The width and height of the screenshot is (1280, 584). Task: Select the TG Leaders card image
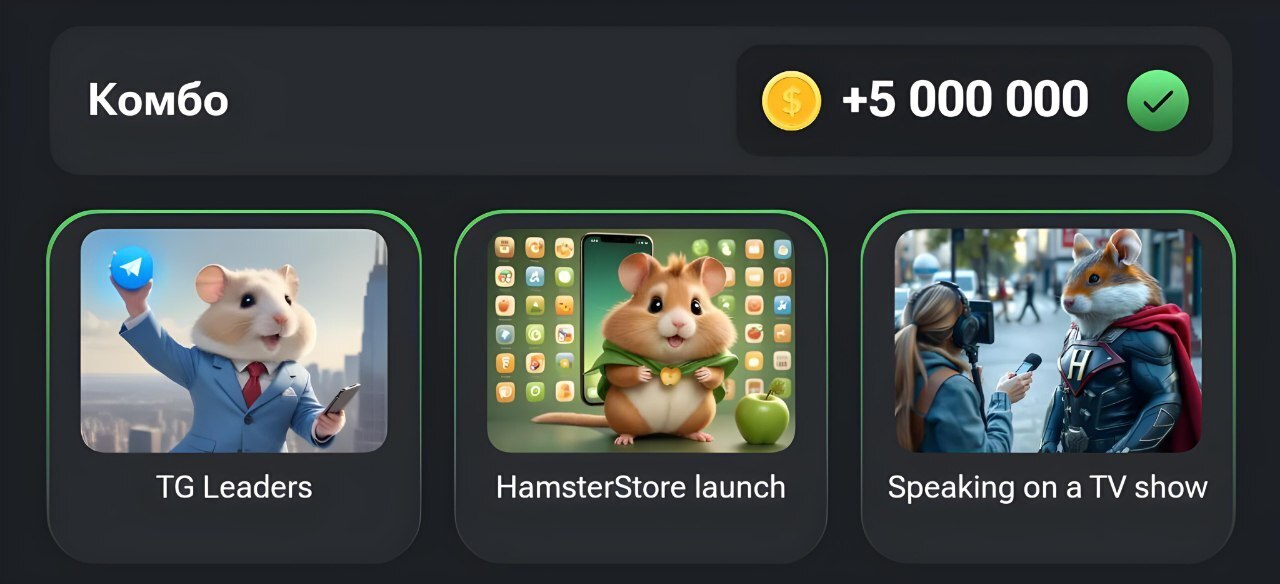(234, 341)
